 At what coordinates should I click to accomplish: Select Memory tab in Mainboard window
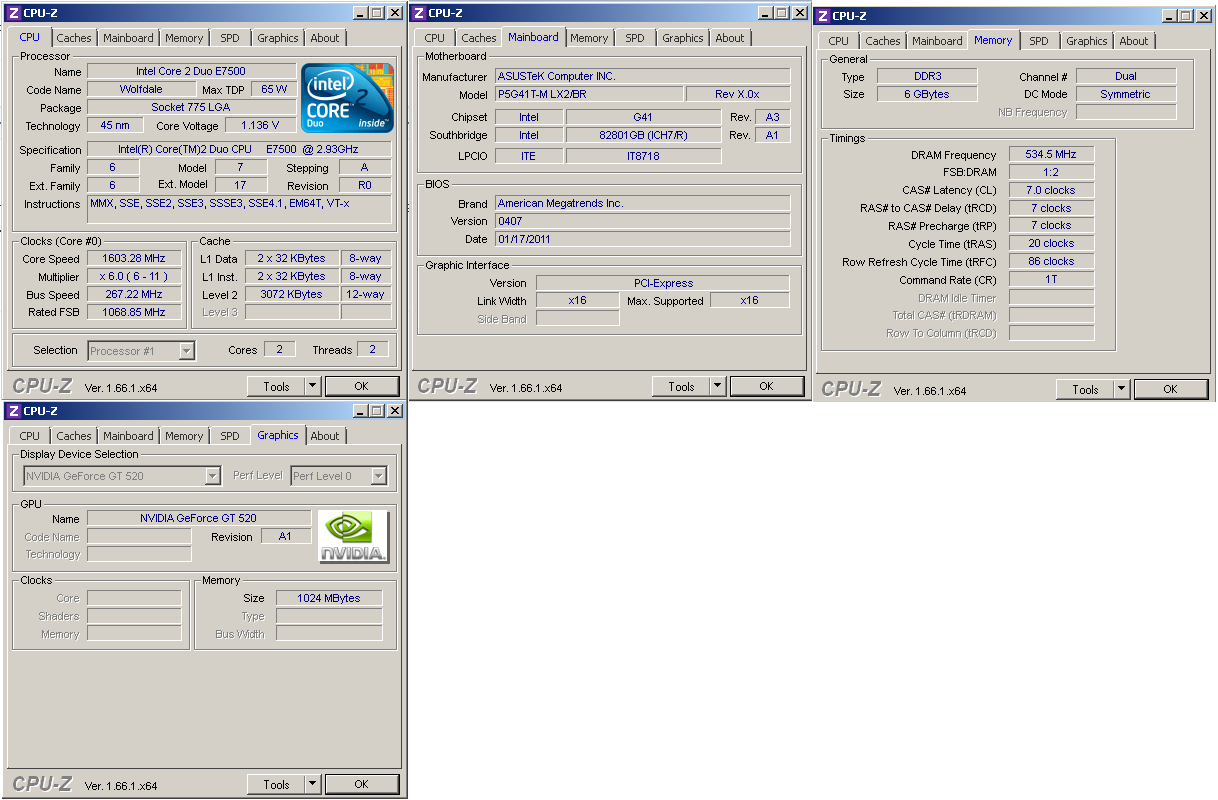point(589,38)
